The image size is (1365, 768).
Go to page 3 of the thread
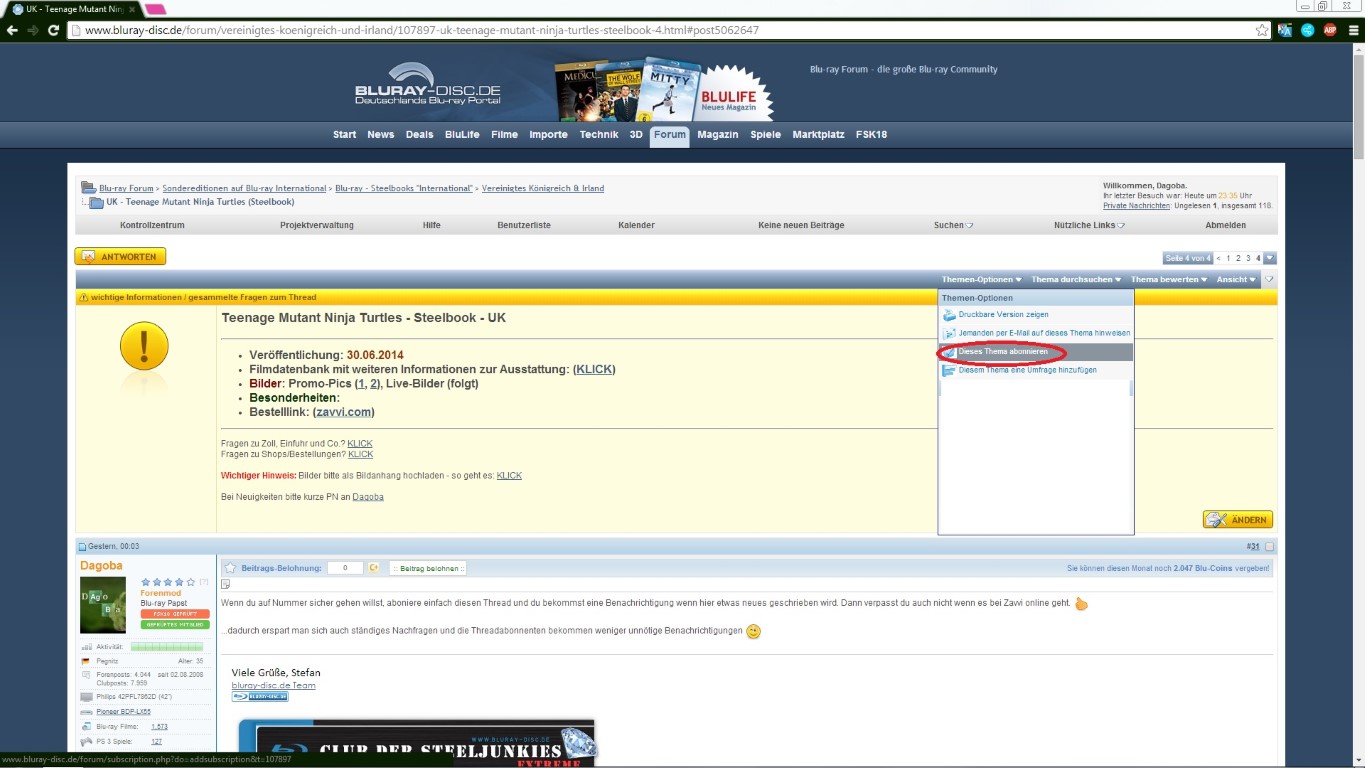point(1248,258)
